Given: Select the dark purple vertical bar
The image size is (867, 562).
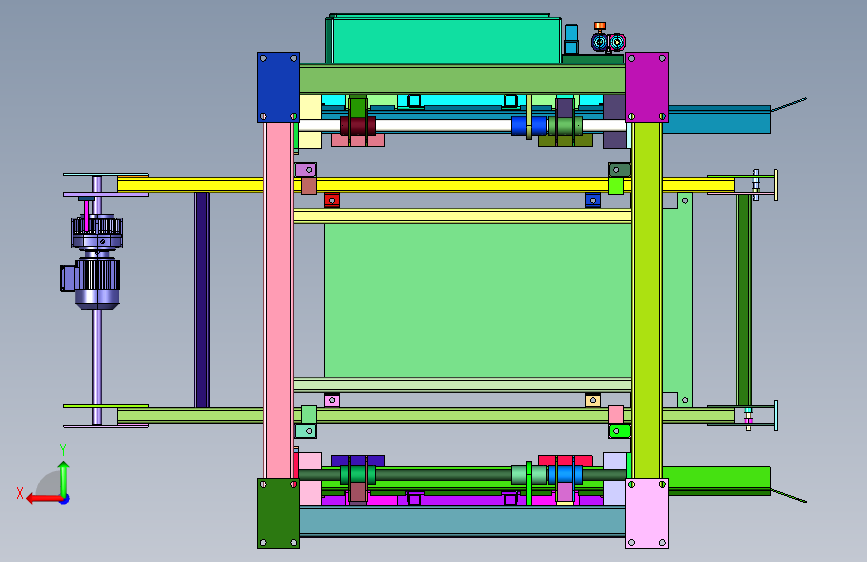Looking at the screenshot, I should coord(202,300).
